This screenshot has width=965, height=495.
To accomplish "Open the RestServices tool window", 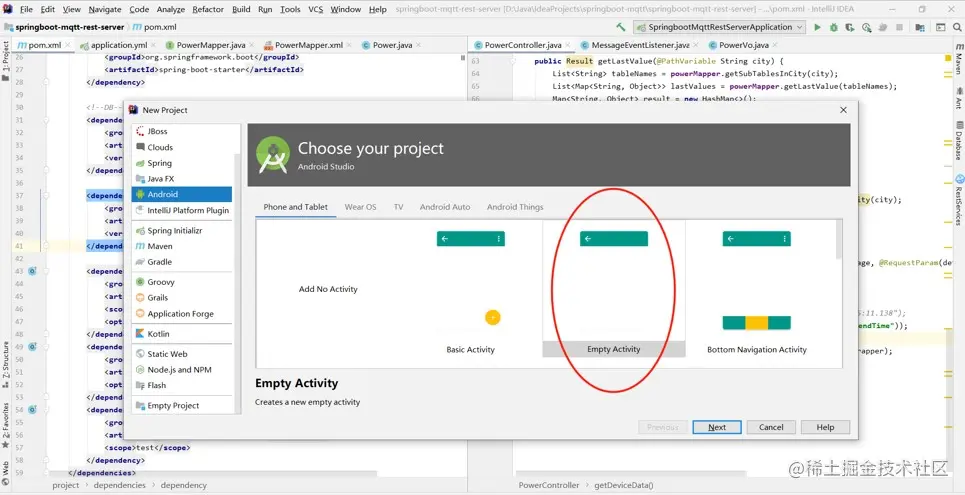I will [958, 201].
